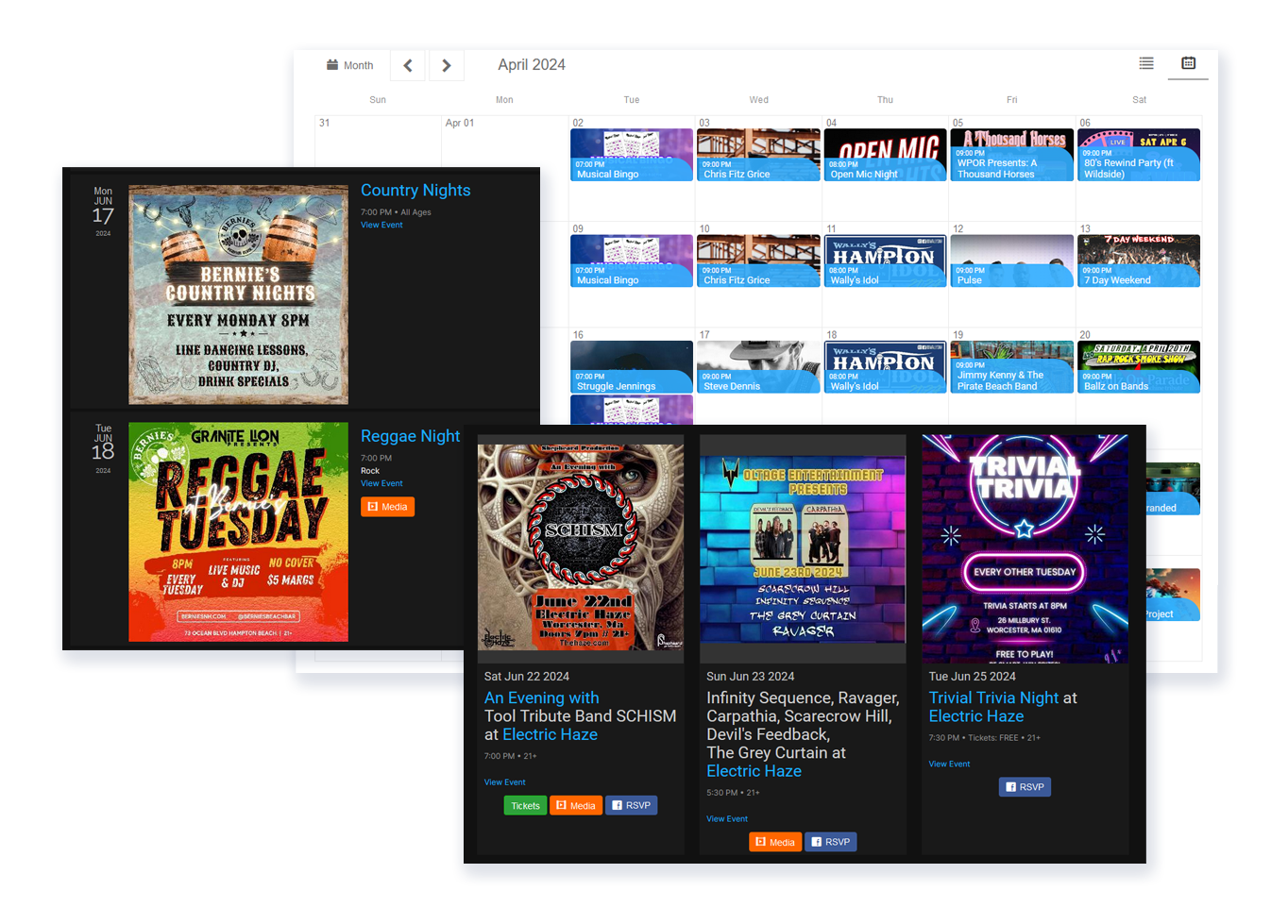
Task: Switch to calendar grid view icon
Action: click(x=1189, y=63)
